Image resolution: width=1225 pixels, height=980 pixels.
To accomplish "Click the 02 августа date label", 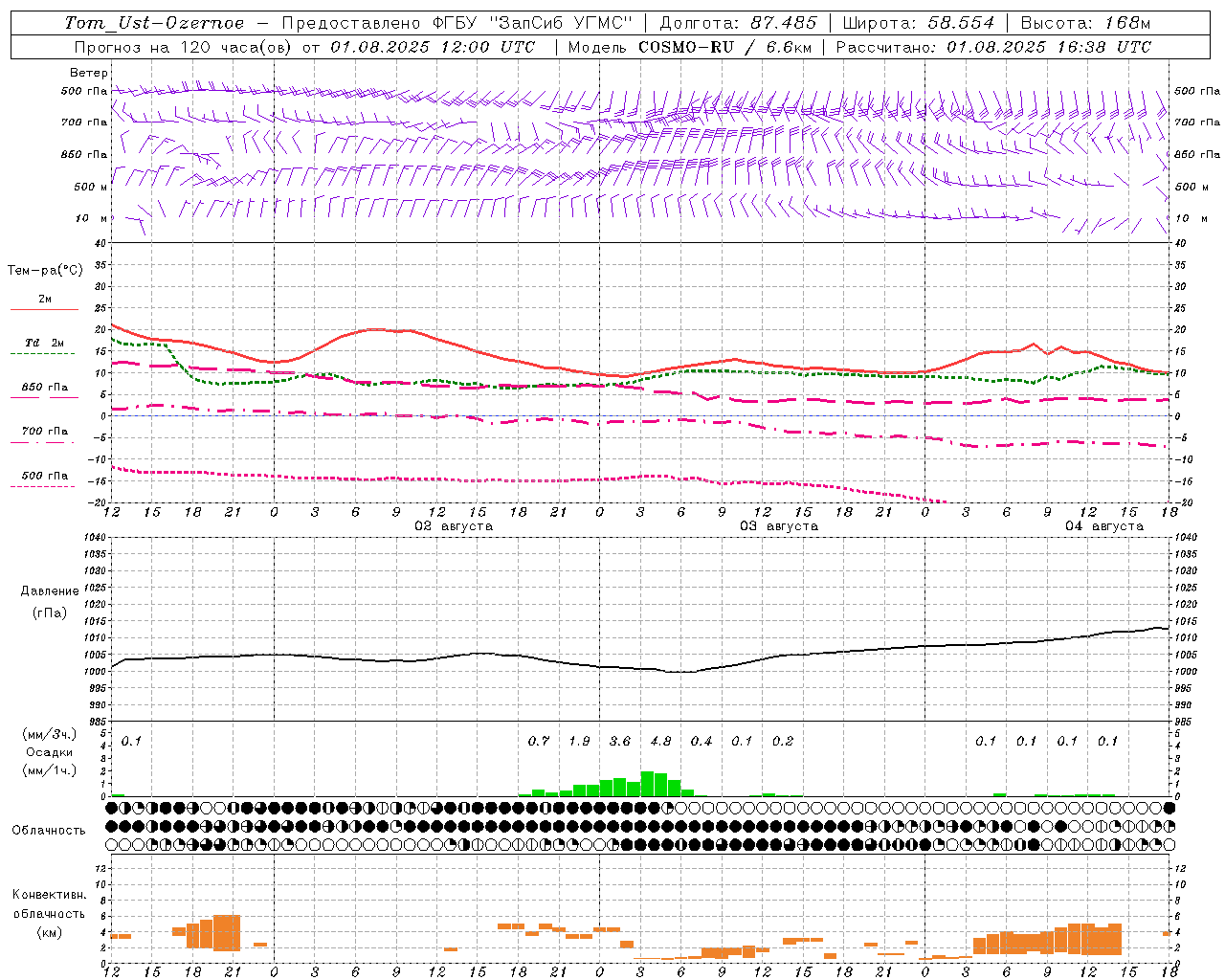I will [454, 526].
